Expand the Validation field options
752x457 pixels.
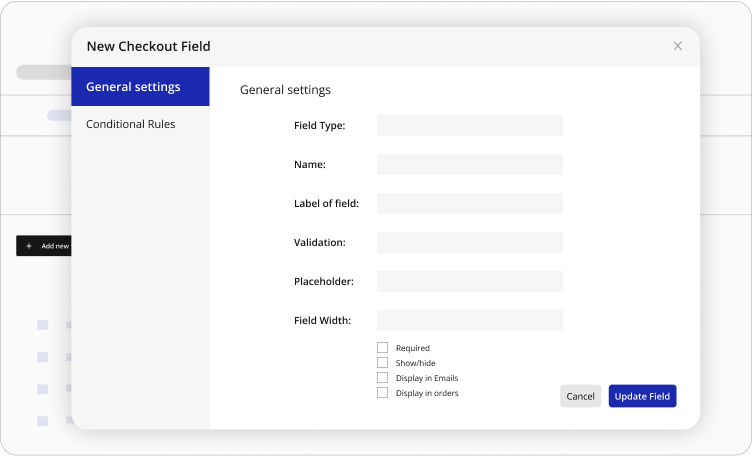(x=469, y=243)
